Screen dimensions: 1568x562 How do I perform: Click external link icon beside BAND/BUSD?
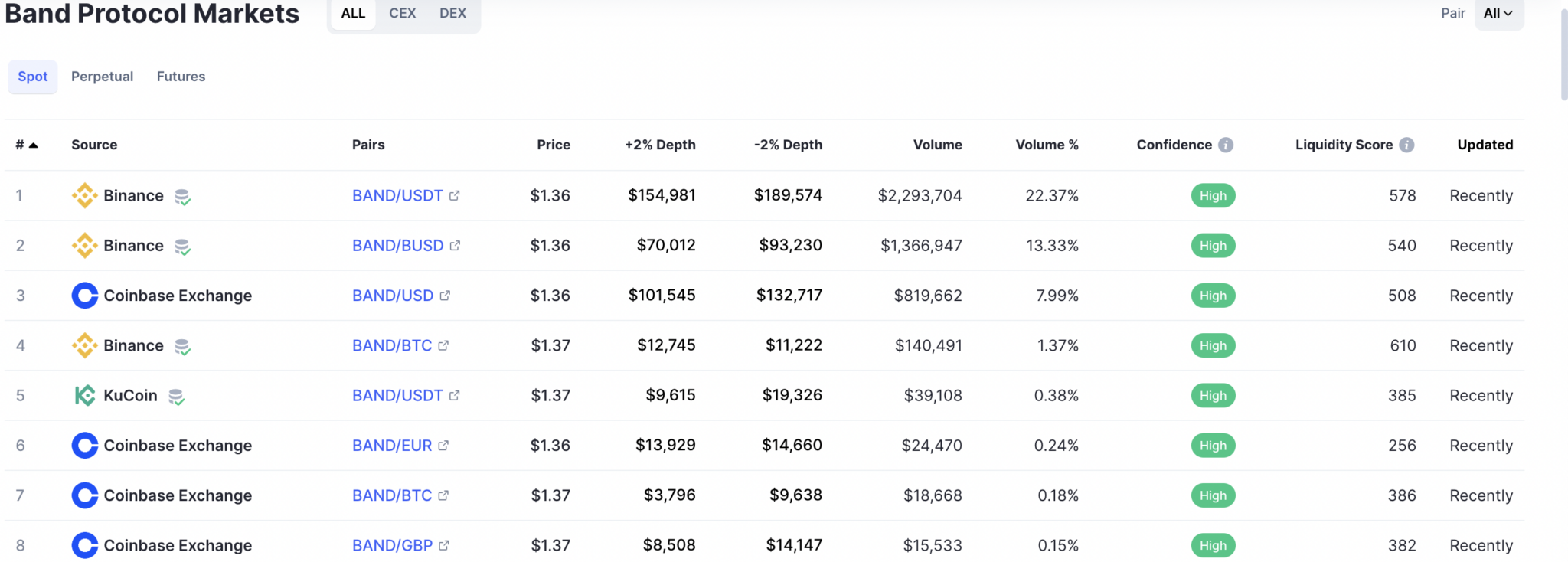click(455, 246)
